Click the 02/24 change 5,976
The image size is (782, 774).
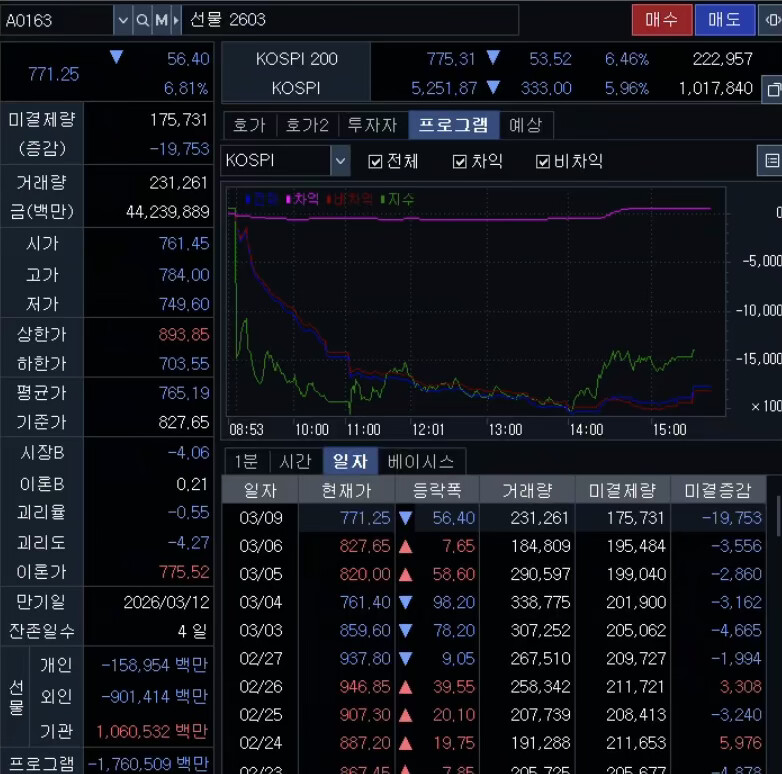741,743
